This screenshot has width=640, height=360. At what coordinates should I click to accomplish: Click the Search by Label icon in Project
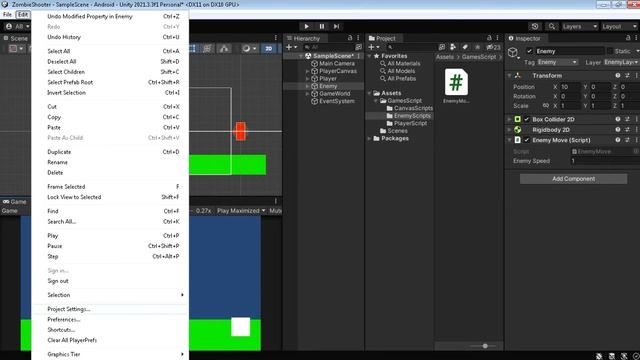click(465, 47)
